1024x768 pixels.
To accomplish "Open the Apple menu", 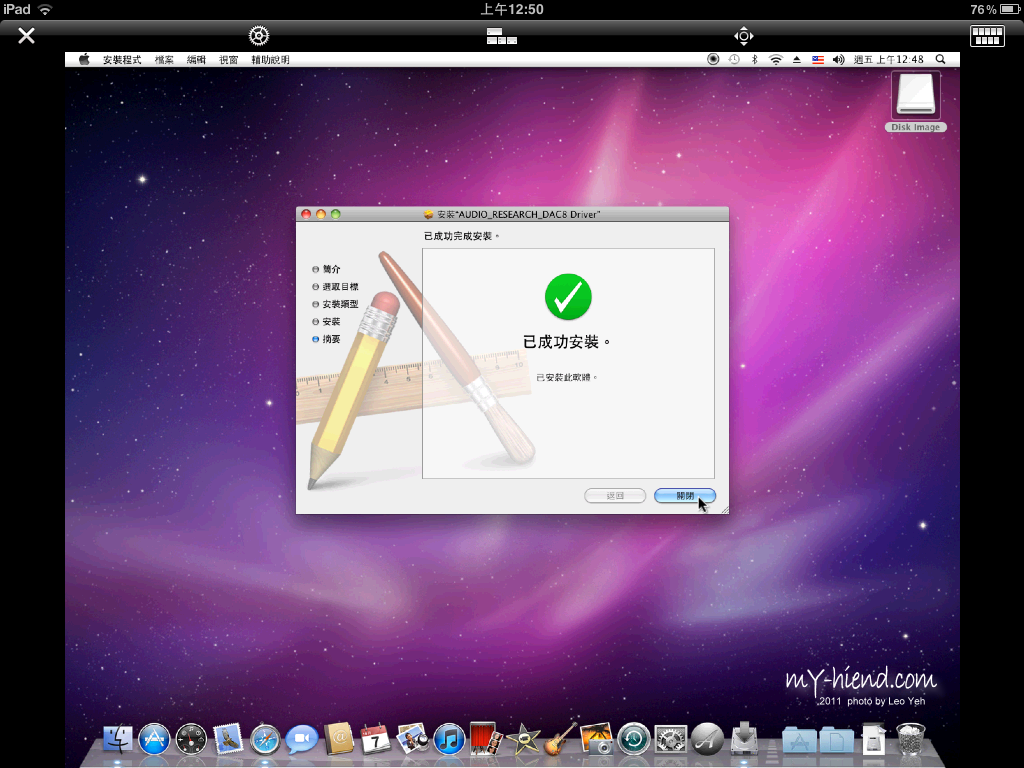I will (x=84, y=59).
